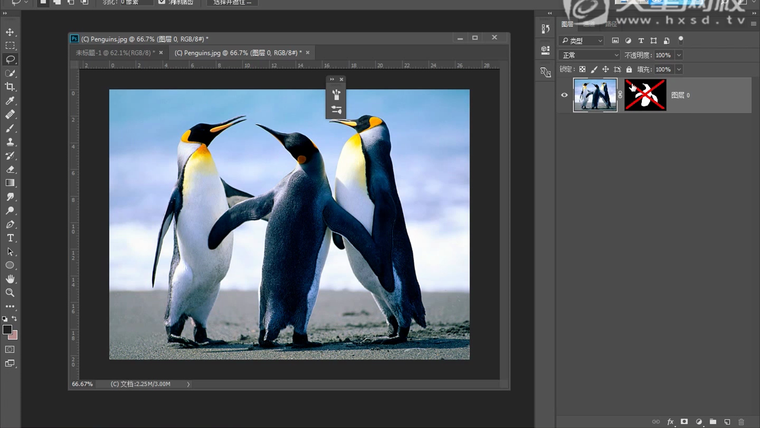760x428 pixels.
Task: Expand the opacity slider dropdown arrow
Action: pyautogui.click(x=677, y=55)
